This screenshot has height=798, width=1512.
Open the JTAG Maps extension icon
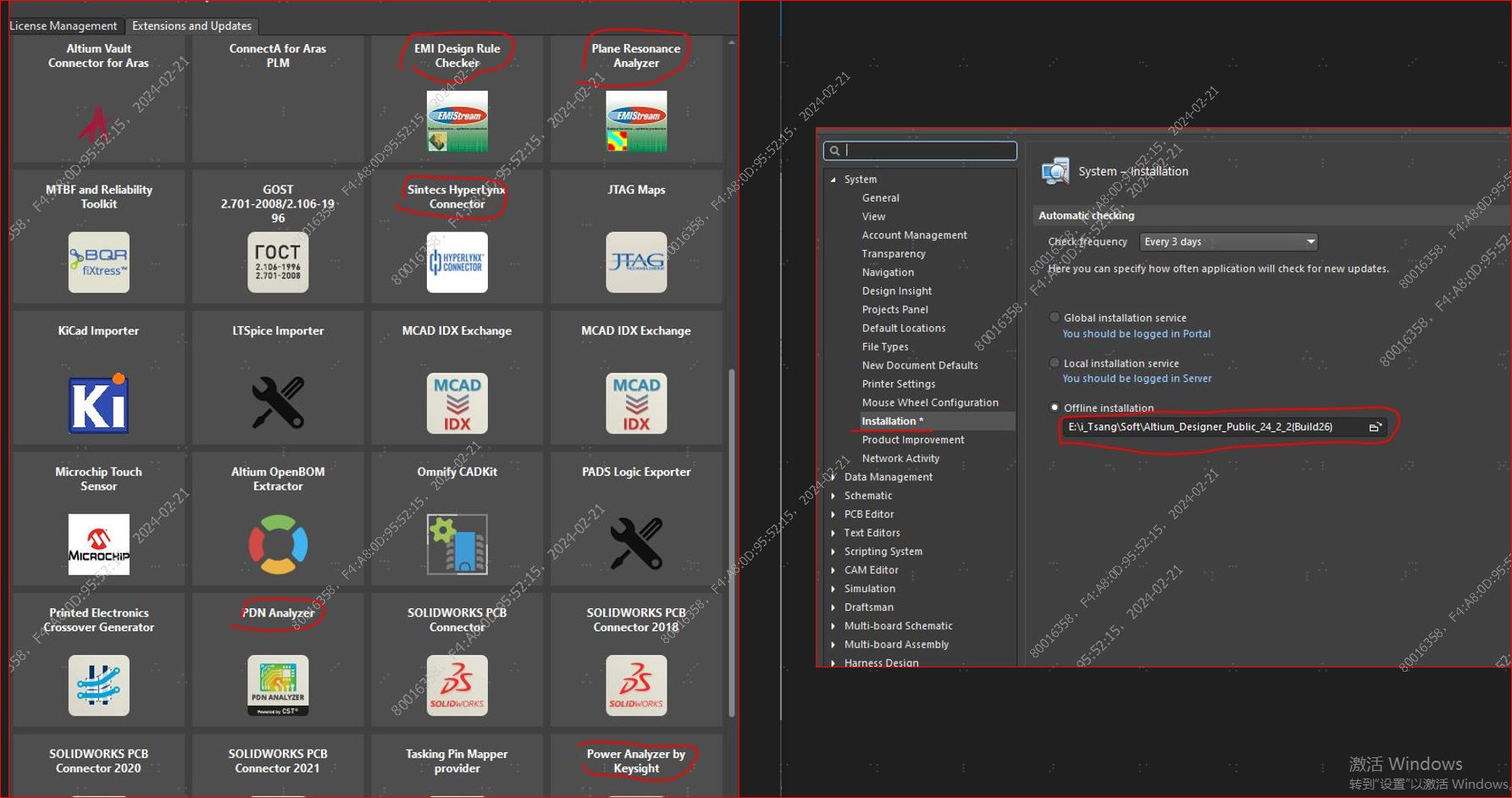[x=636, y=262]
